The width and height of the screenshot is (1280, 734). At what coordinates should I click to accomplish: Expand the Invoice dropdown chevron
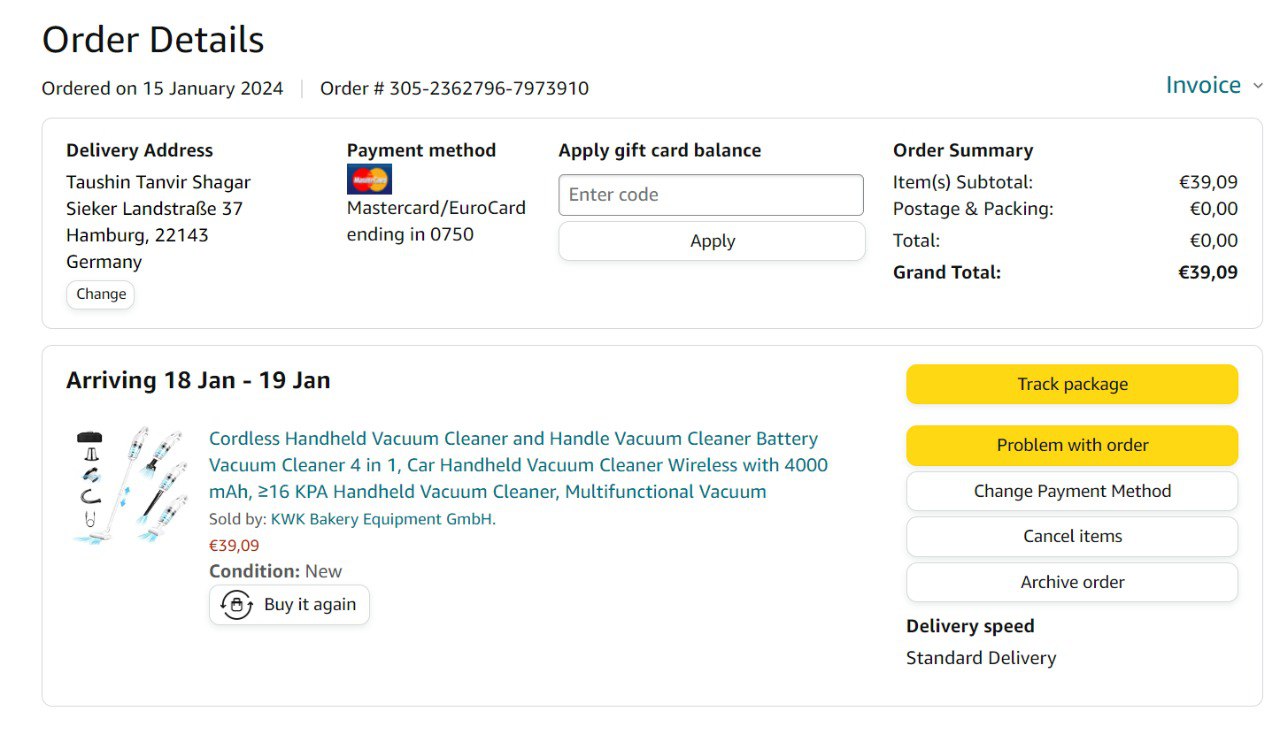pyautogui.click(x=1258, y=86)
